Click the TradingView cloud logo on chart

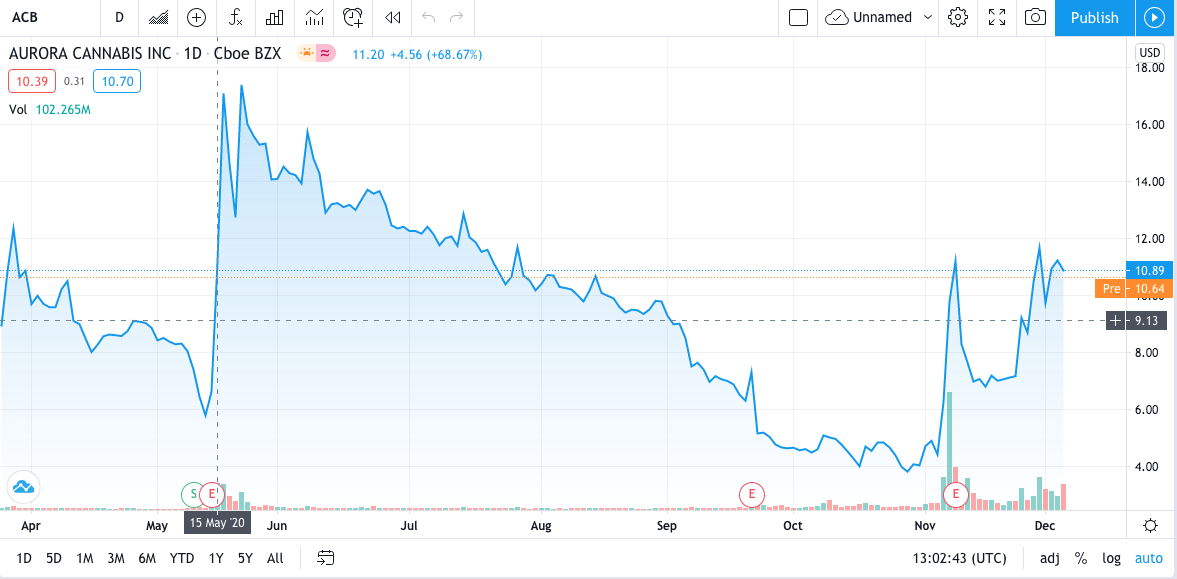pyautogui.click(x=23, y=487)
